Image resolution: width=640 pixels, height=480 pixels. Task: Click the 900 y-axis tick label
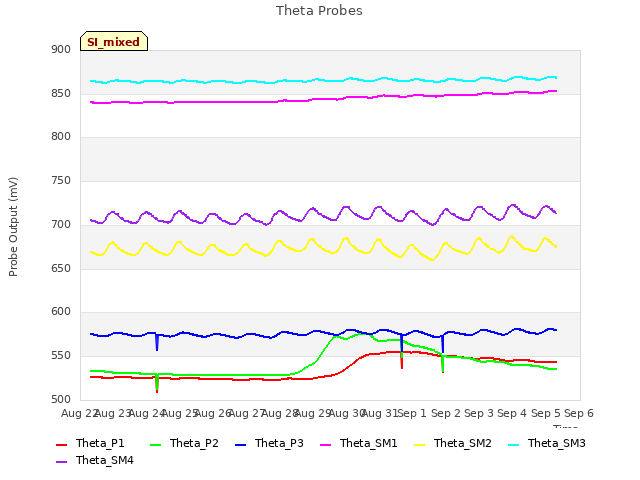pos(61,50)
